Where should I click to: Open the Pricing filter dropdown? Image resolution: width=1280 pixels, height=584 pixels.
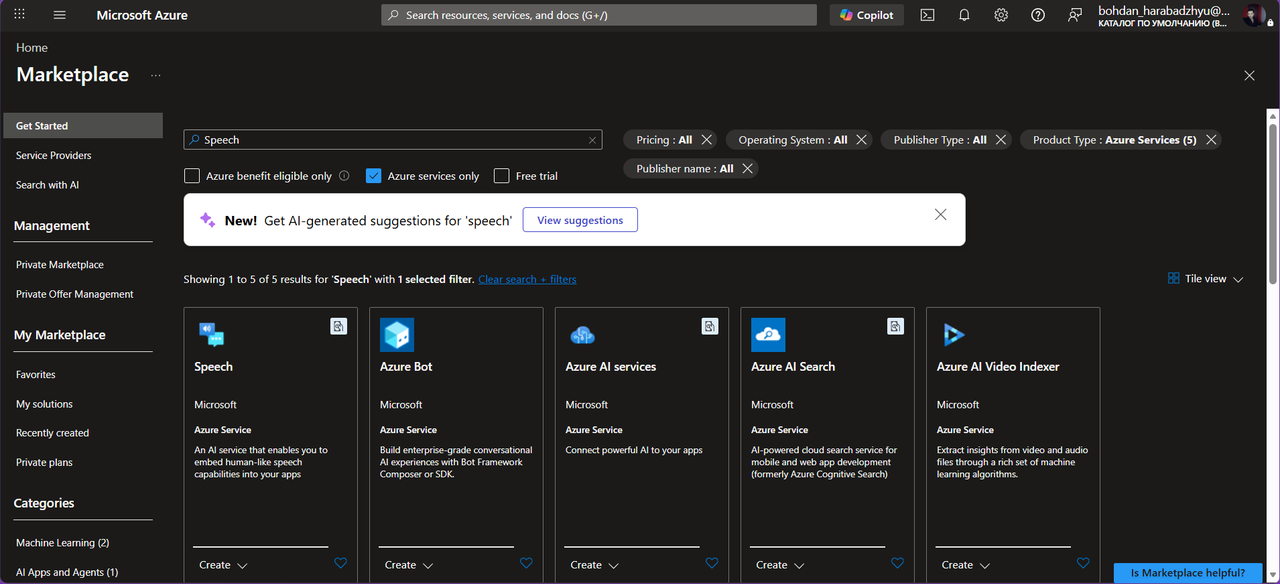(x=664, y=140)
